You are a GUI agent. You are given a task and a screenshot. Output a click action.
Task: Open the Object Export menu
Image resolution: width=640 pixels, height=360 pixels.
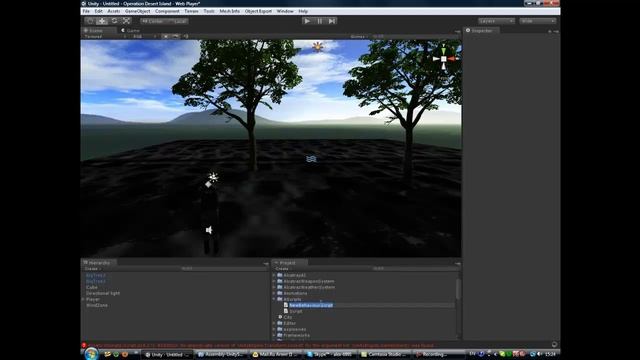click(x=258, y=11)
